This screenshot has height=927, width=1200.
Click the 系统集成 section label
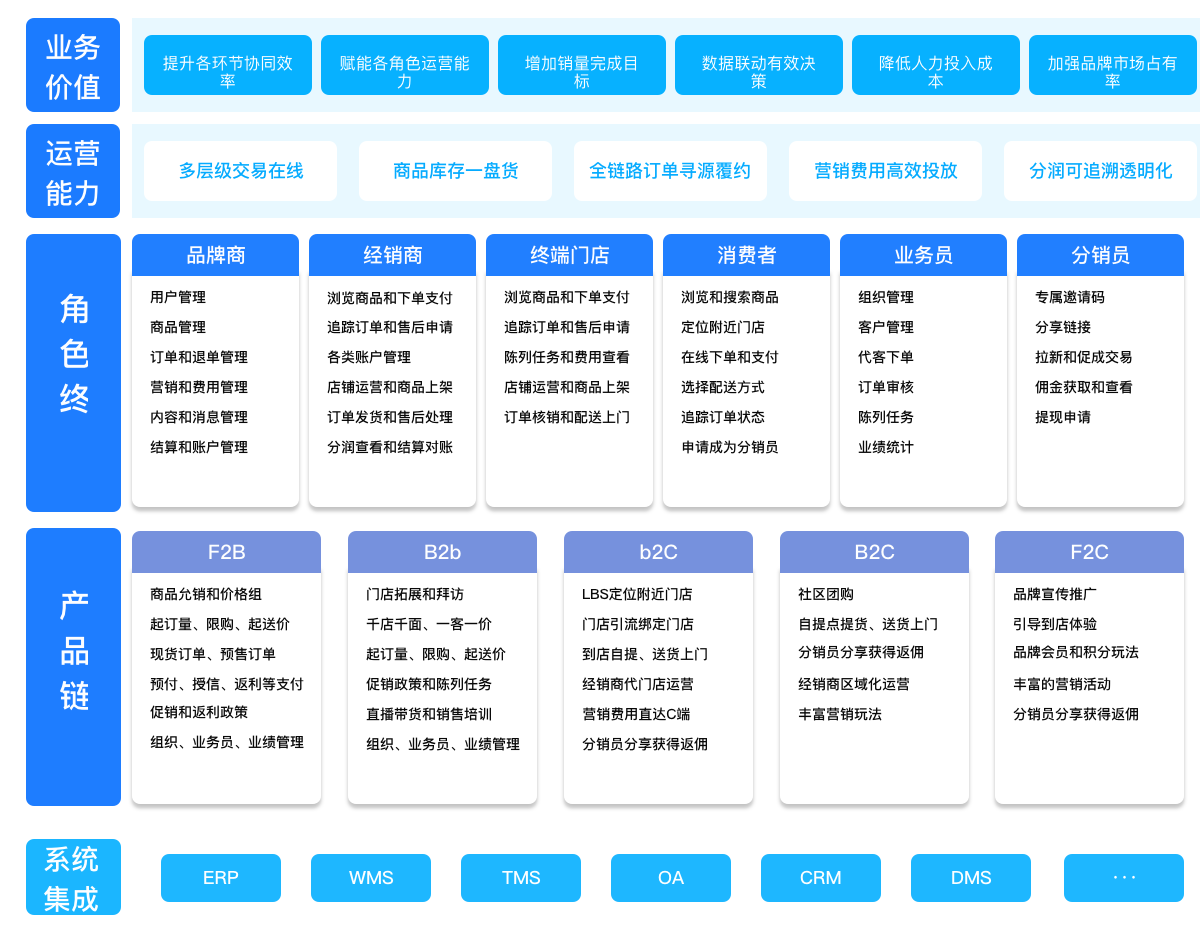(x=73, y=877)
